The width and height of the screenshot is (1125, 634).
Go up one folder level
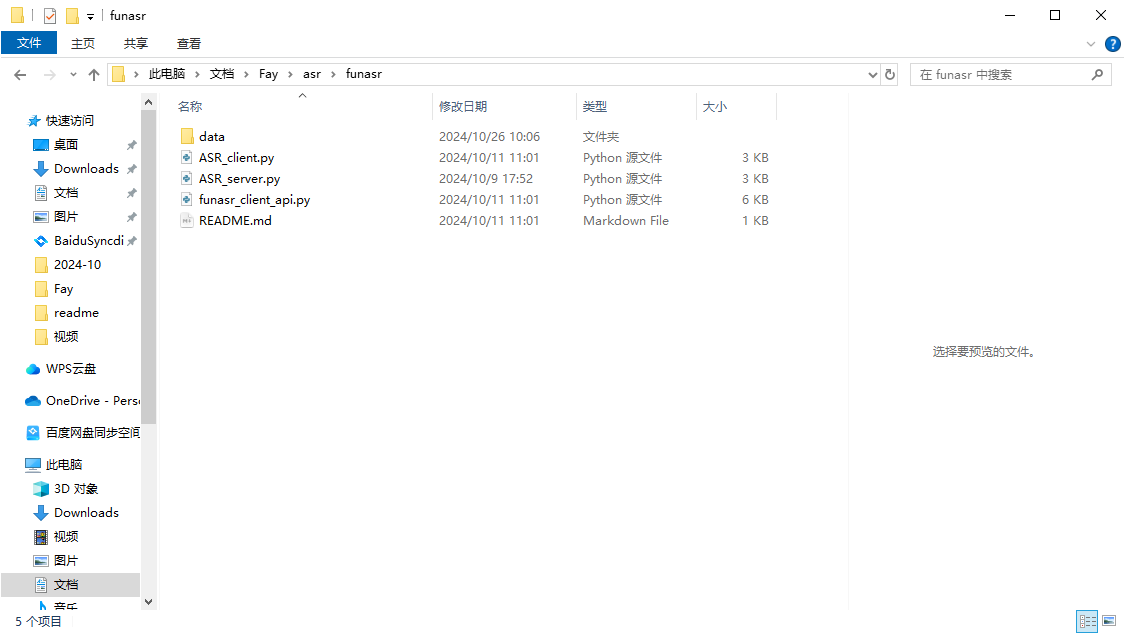[x=94, y=75]
